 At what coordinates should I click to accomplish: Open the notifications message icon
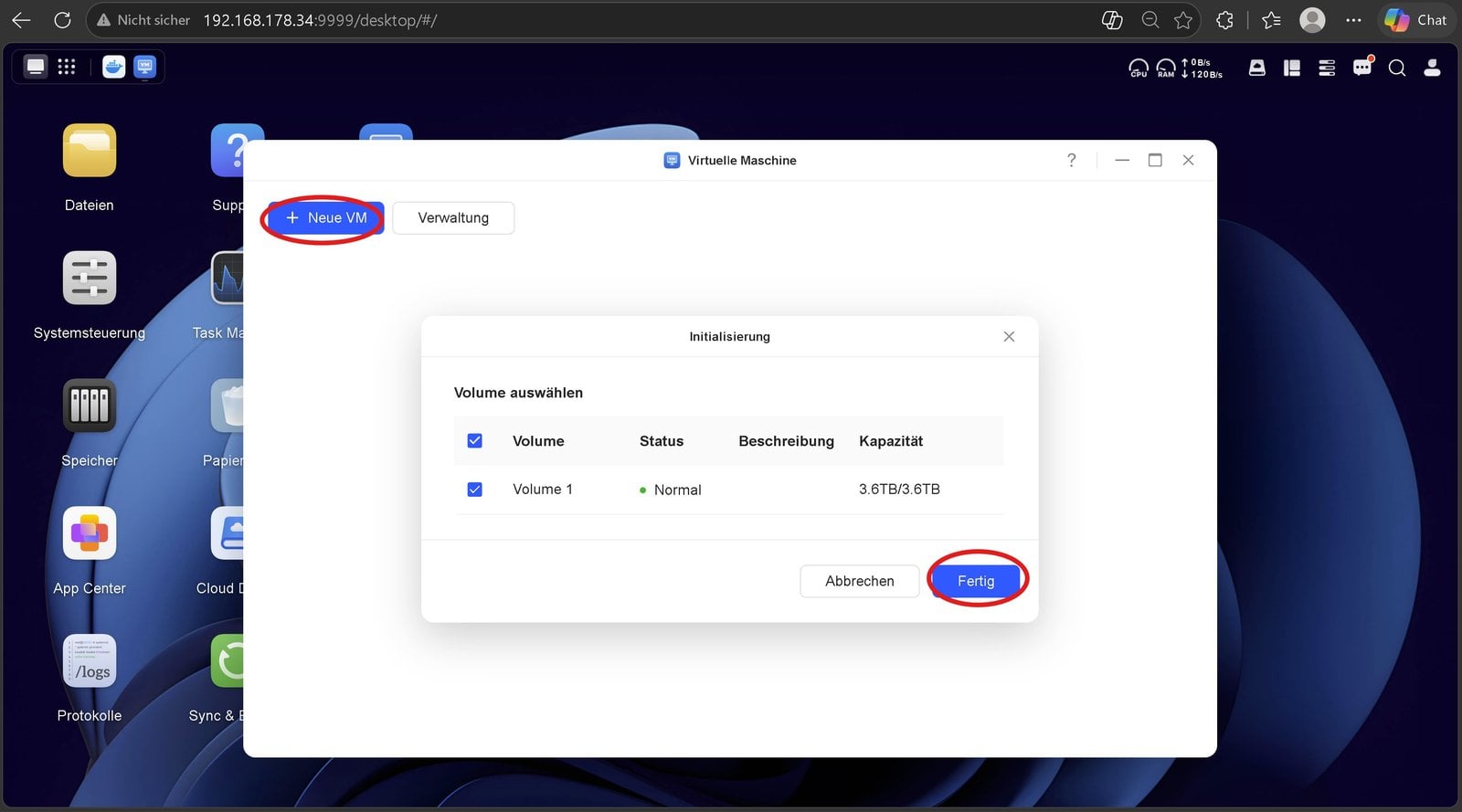click(1362, 67)
